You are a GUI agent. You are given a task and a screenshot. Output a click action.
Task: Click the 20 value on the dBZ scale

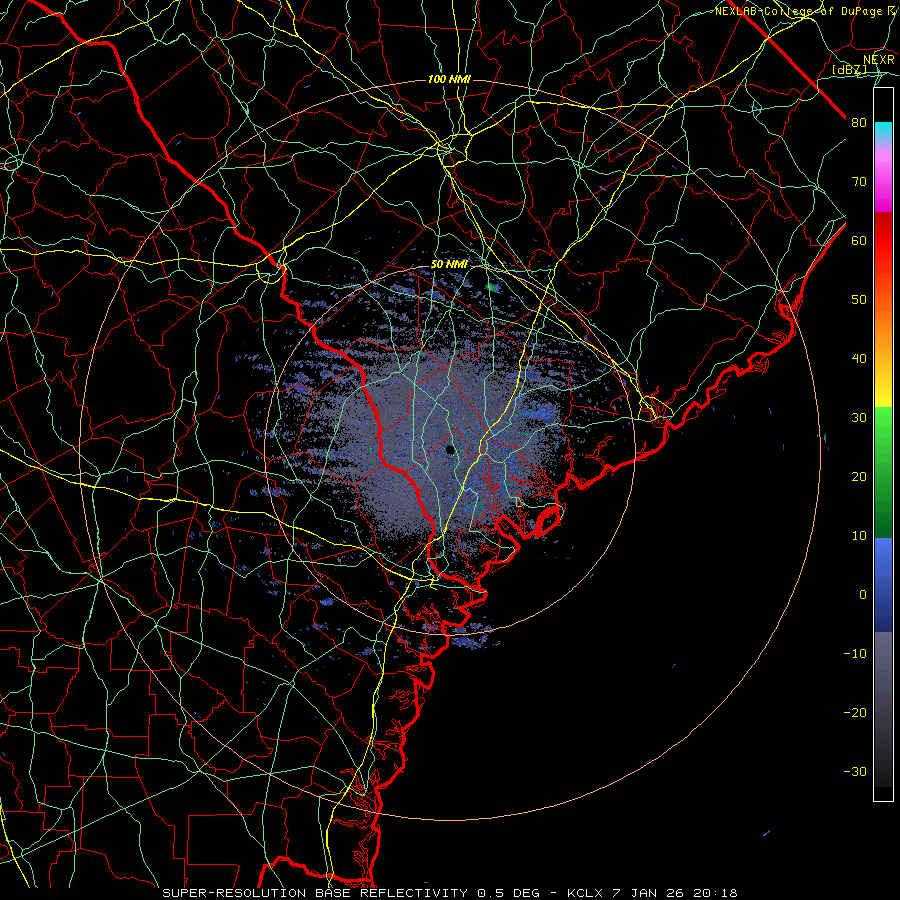(859, 476)
